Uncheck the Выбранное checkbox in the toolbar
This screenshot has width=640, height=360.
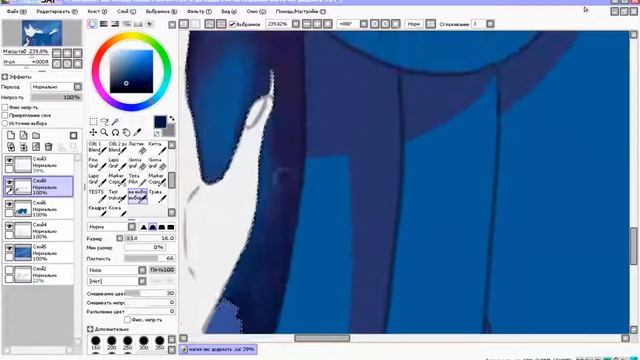click(232, 24)
